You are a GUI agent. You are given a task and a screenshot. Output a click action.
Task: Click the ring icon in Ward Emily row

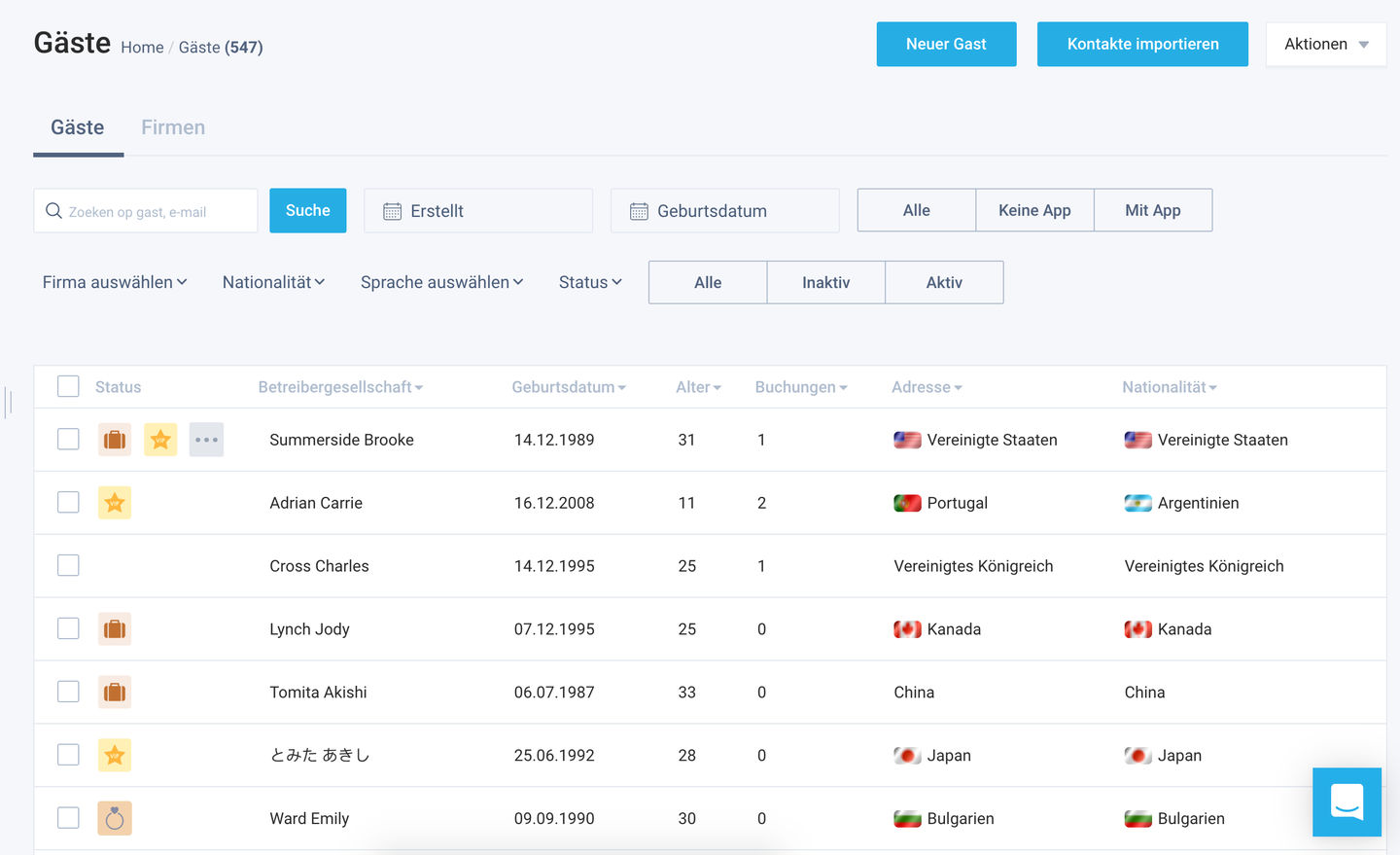point(115,818)
